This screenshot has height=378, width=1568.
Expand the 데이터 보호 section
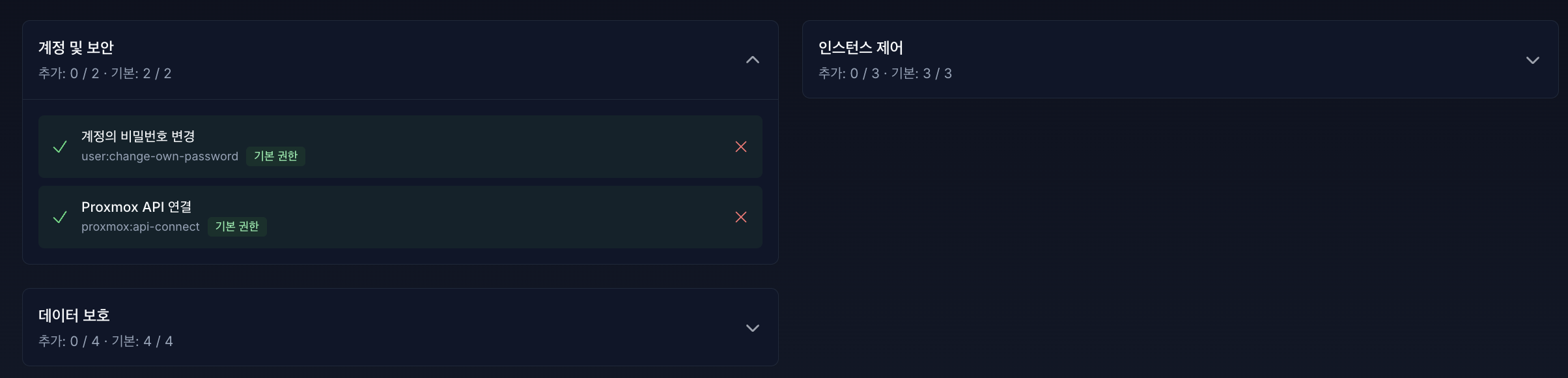(752, 328)
